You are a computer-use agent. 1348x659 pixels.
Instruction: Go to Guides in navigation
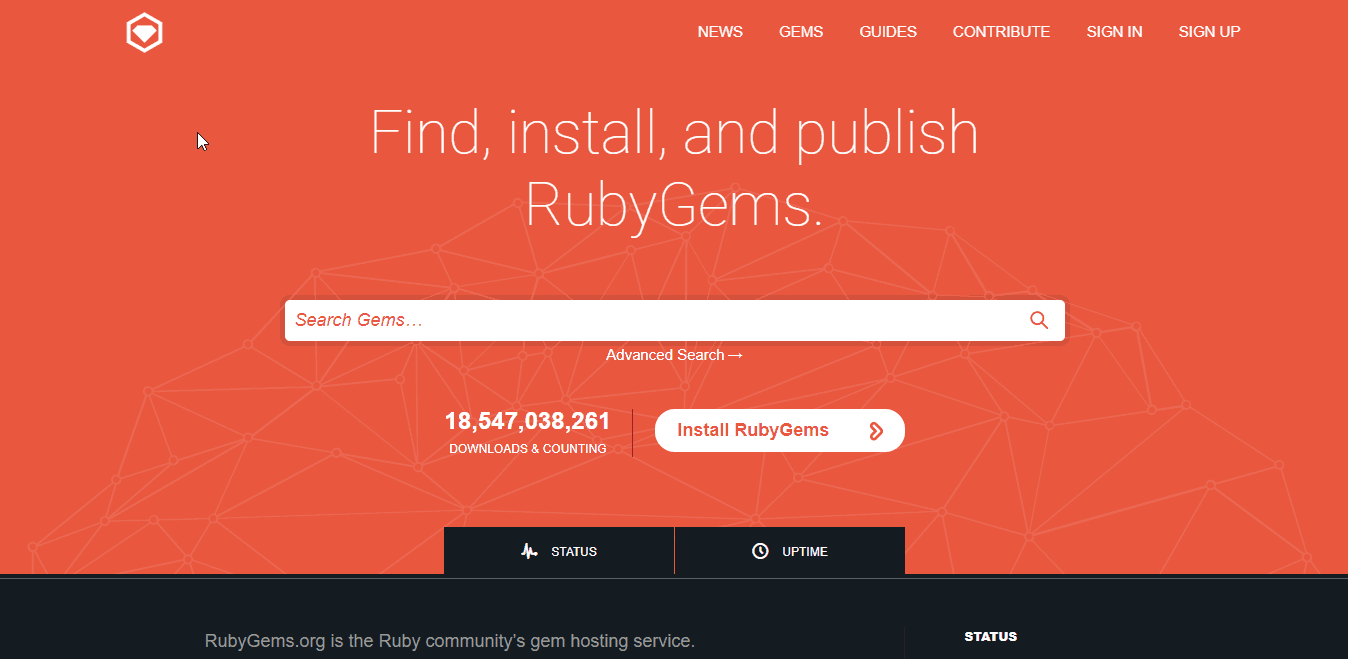tap(888, 32)
